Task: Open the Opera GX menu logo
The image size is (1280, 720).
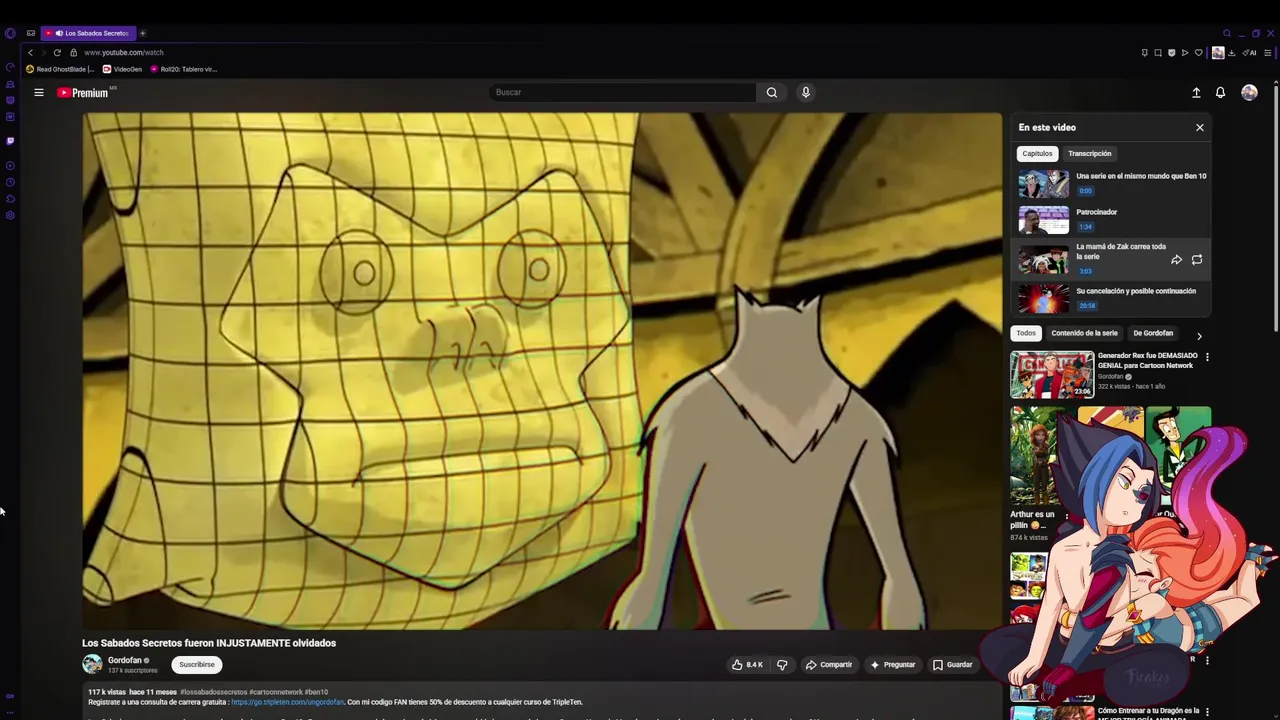Action: coord(10,33)
